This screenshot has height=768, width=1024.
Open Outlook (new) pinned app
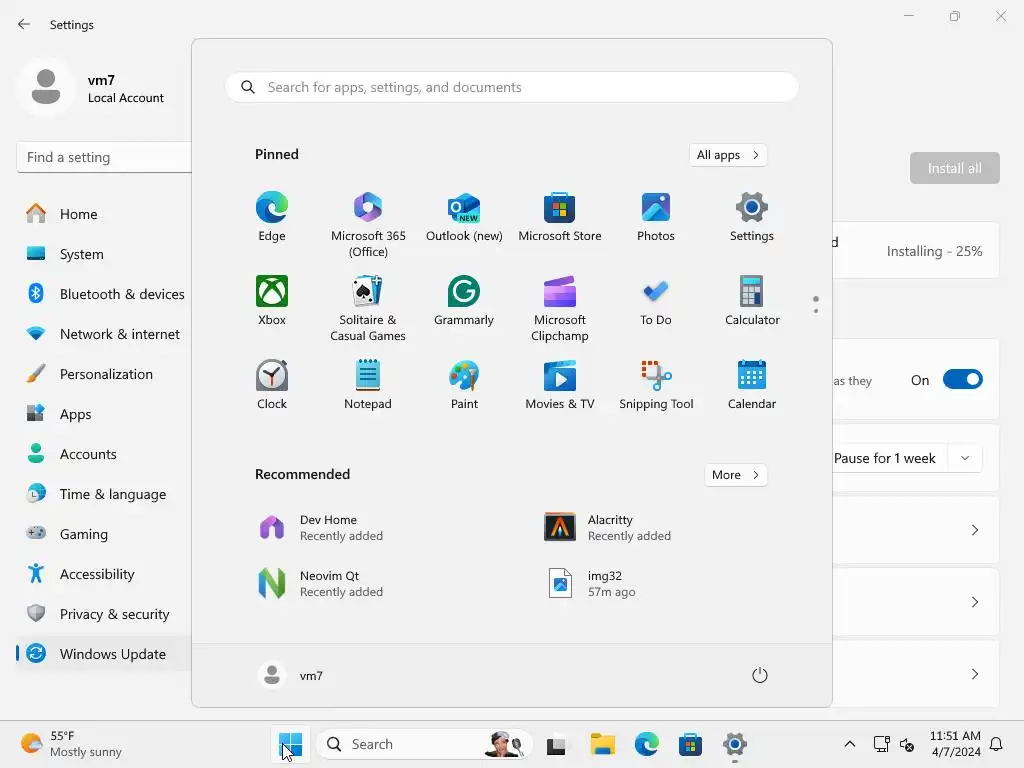(x=464, y=217)
